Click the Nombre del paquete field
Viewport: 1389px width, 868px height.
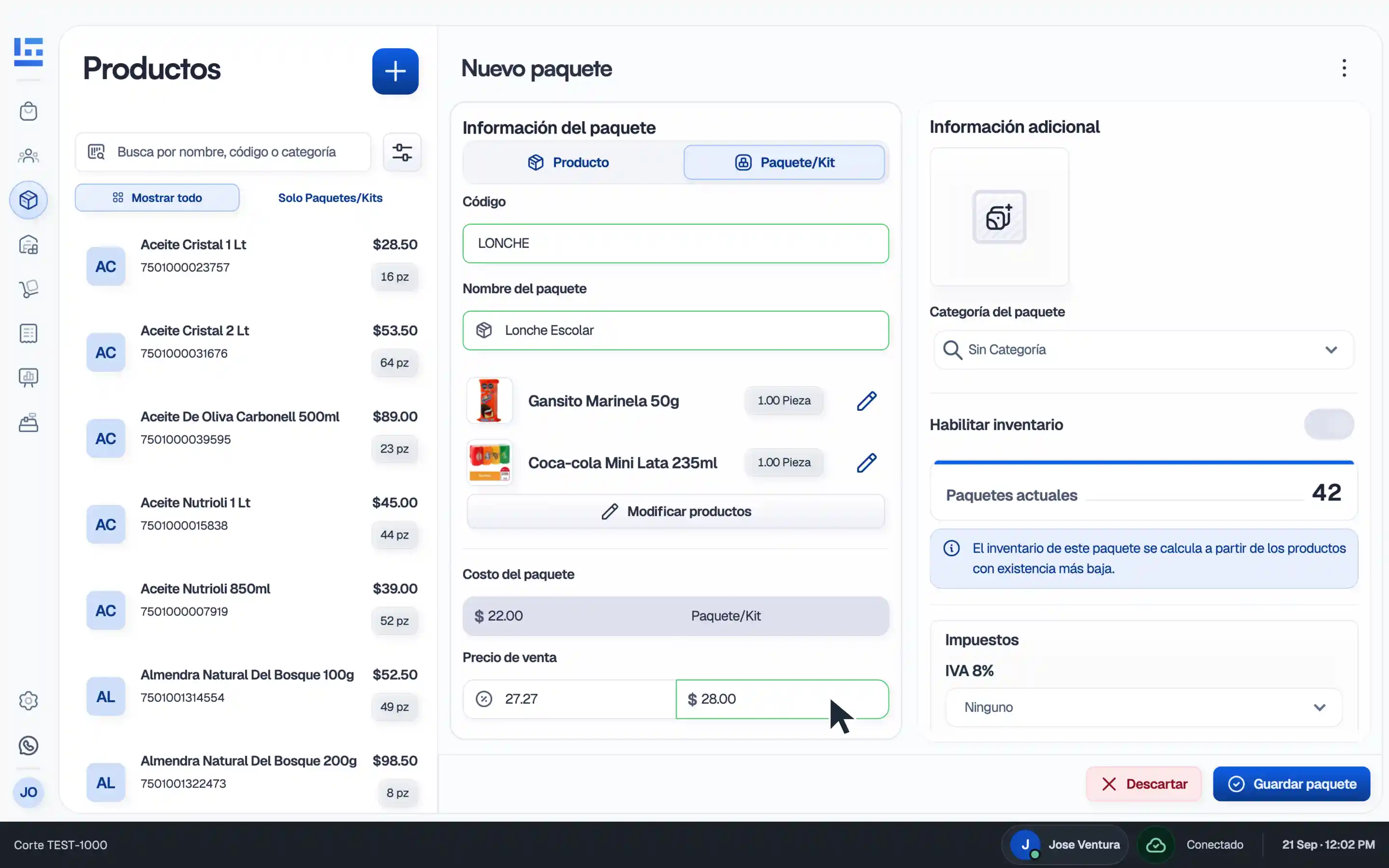click(676, 331)
